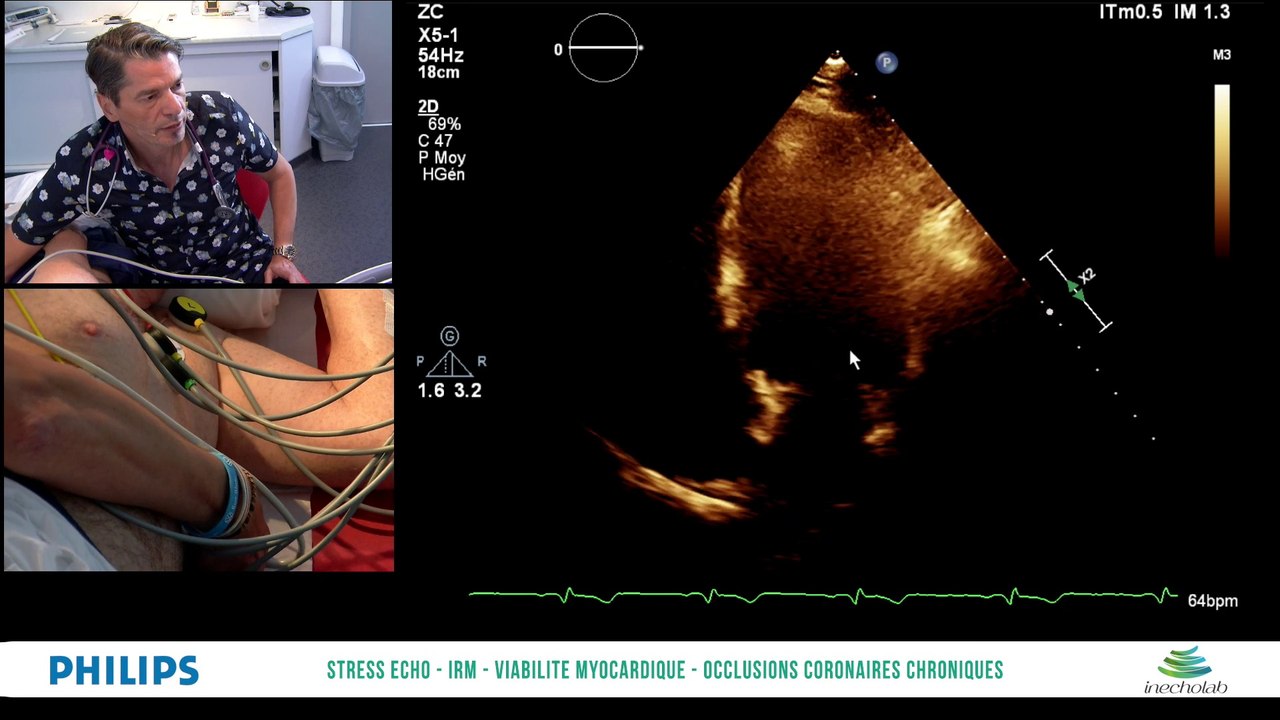This screenshot has width=1280, height=720.
Task: Click the grayscale M3 color map bar
Action: (1222, 170)
